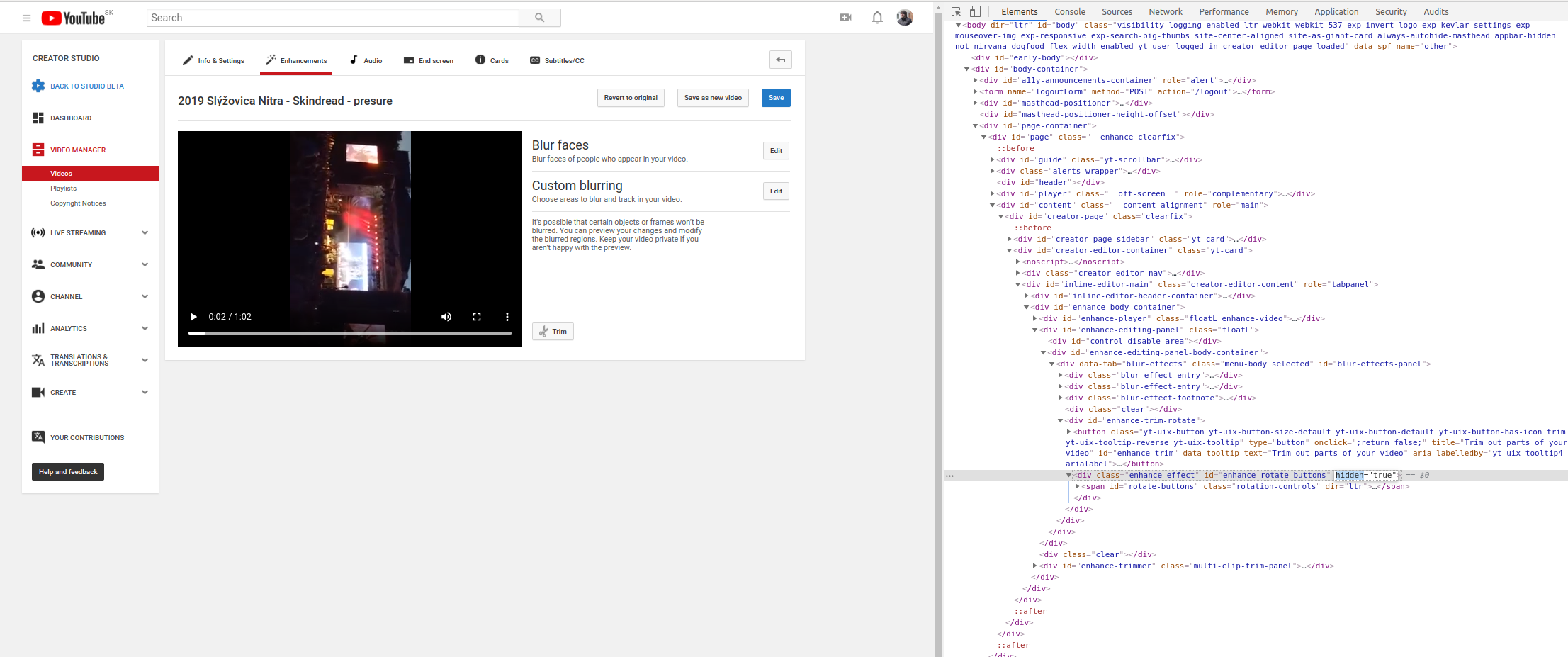Open Playlists under Video Manager
The width and height of the screenshot is (1568, 657).
(63, 189)
